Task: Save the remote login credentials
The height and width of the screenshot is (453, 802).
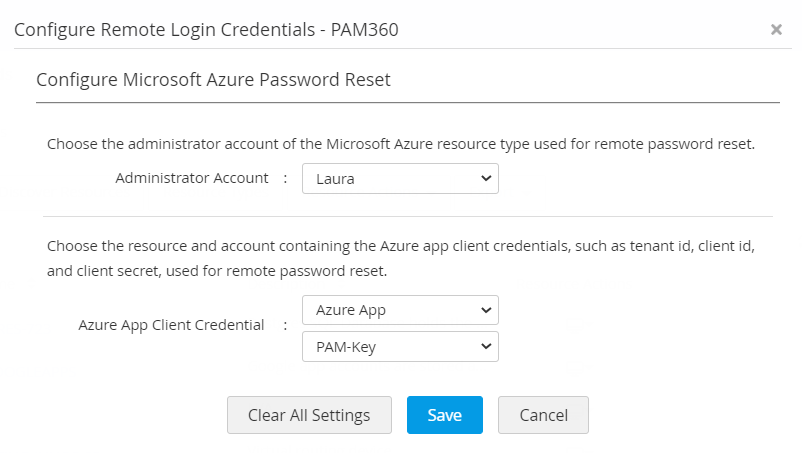Action: coord(444,415)
